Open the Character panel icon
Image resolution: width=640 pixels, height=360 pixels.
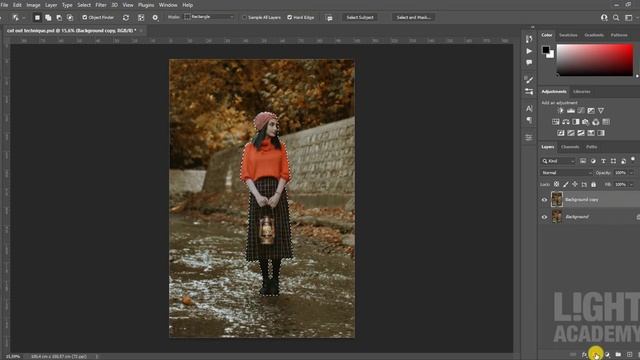pos(529,109)
